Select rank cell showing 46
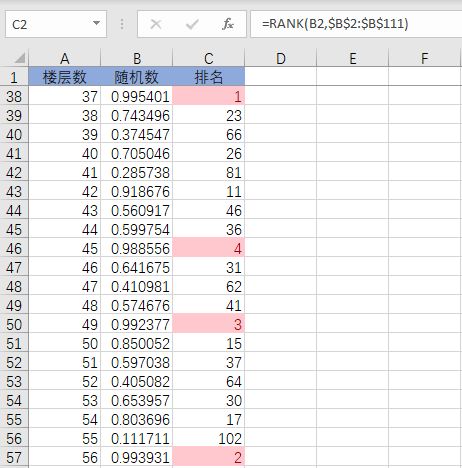 pyautogui.click(x=209, y=210)
